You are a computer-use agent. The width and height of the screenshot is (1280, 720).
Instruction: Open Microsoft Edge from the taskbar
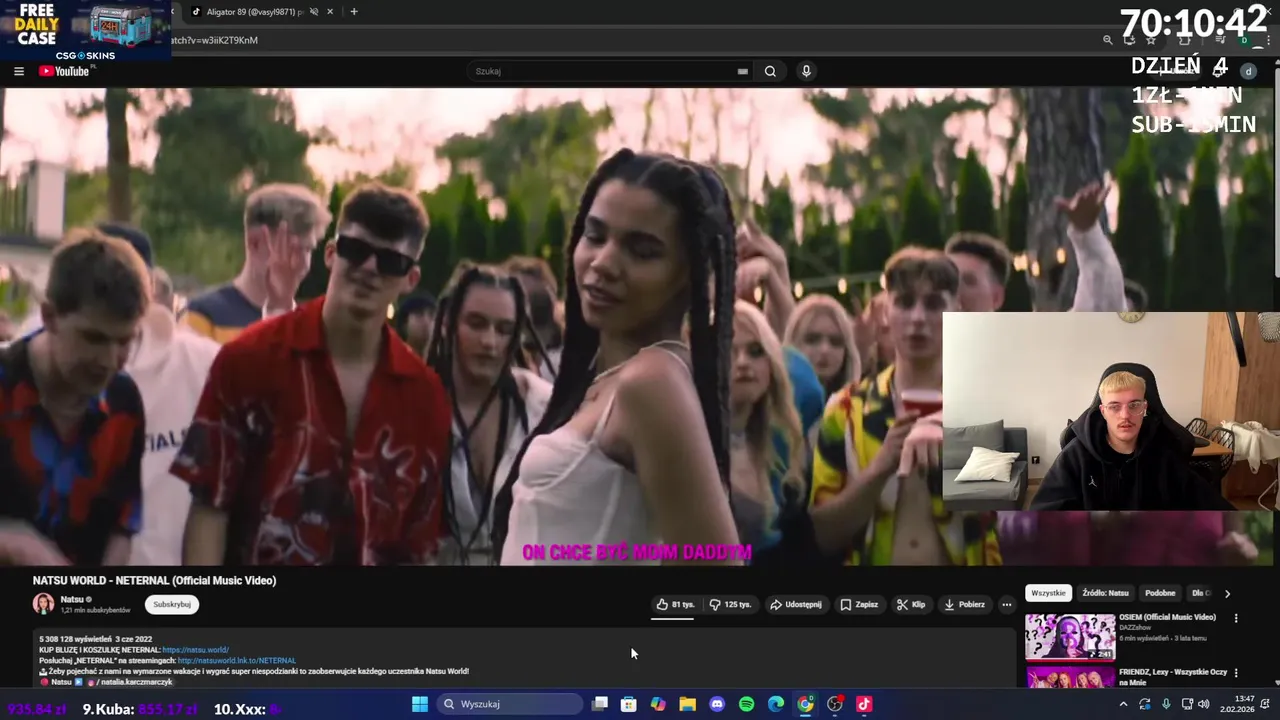tap(776, 704)
